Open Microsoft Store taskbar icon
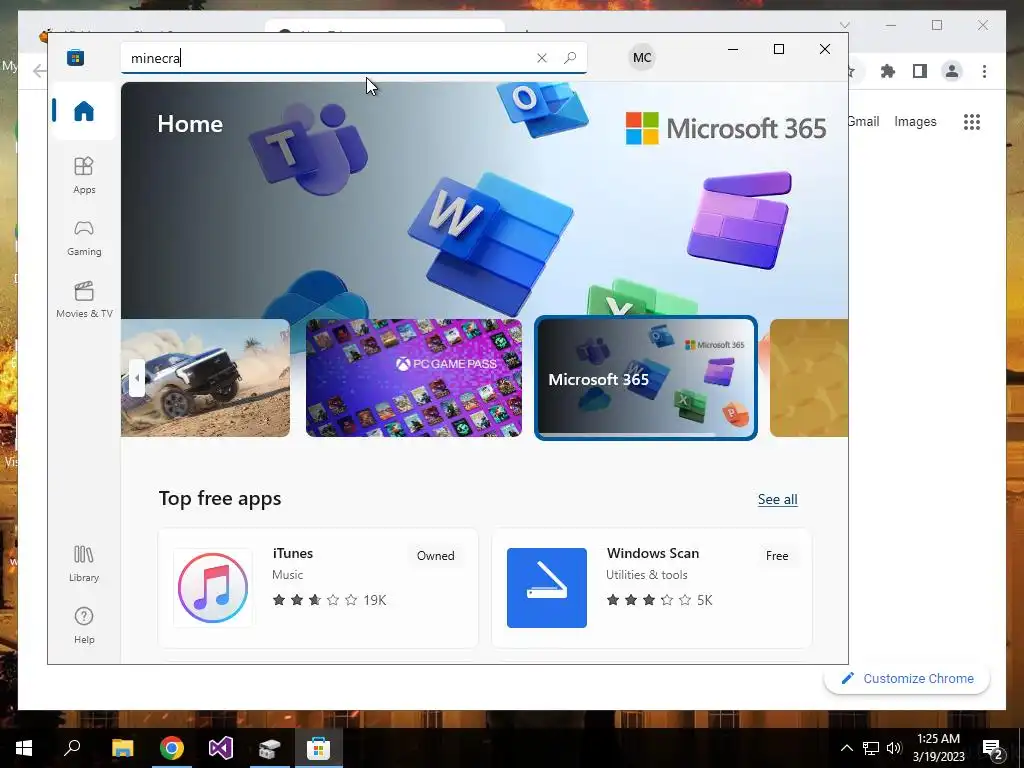The height and width of the screenshot is (768, 1024). pos(319,748)
